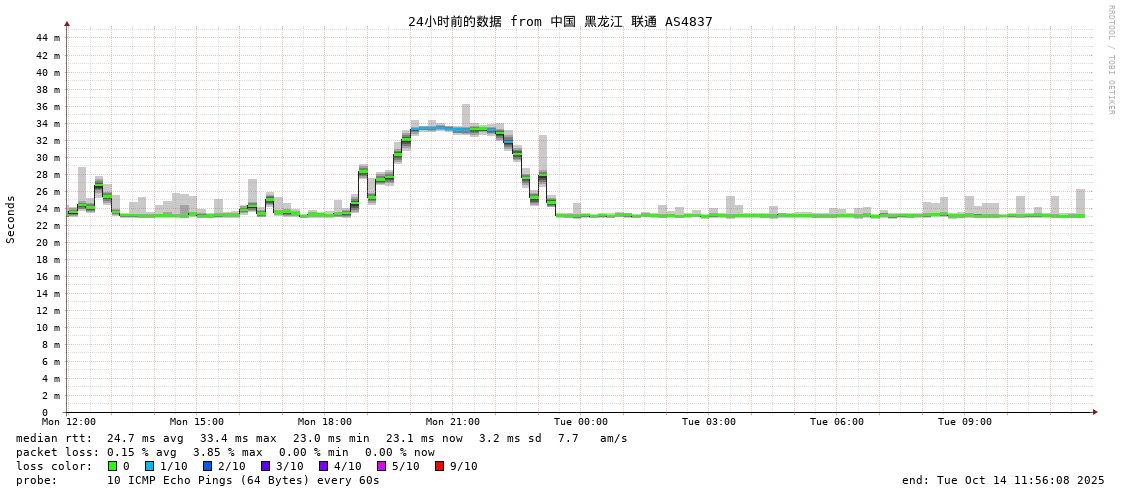Click the graph title mentioning AS4837
Screen dimensions: 1121x494
[560, 22]
